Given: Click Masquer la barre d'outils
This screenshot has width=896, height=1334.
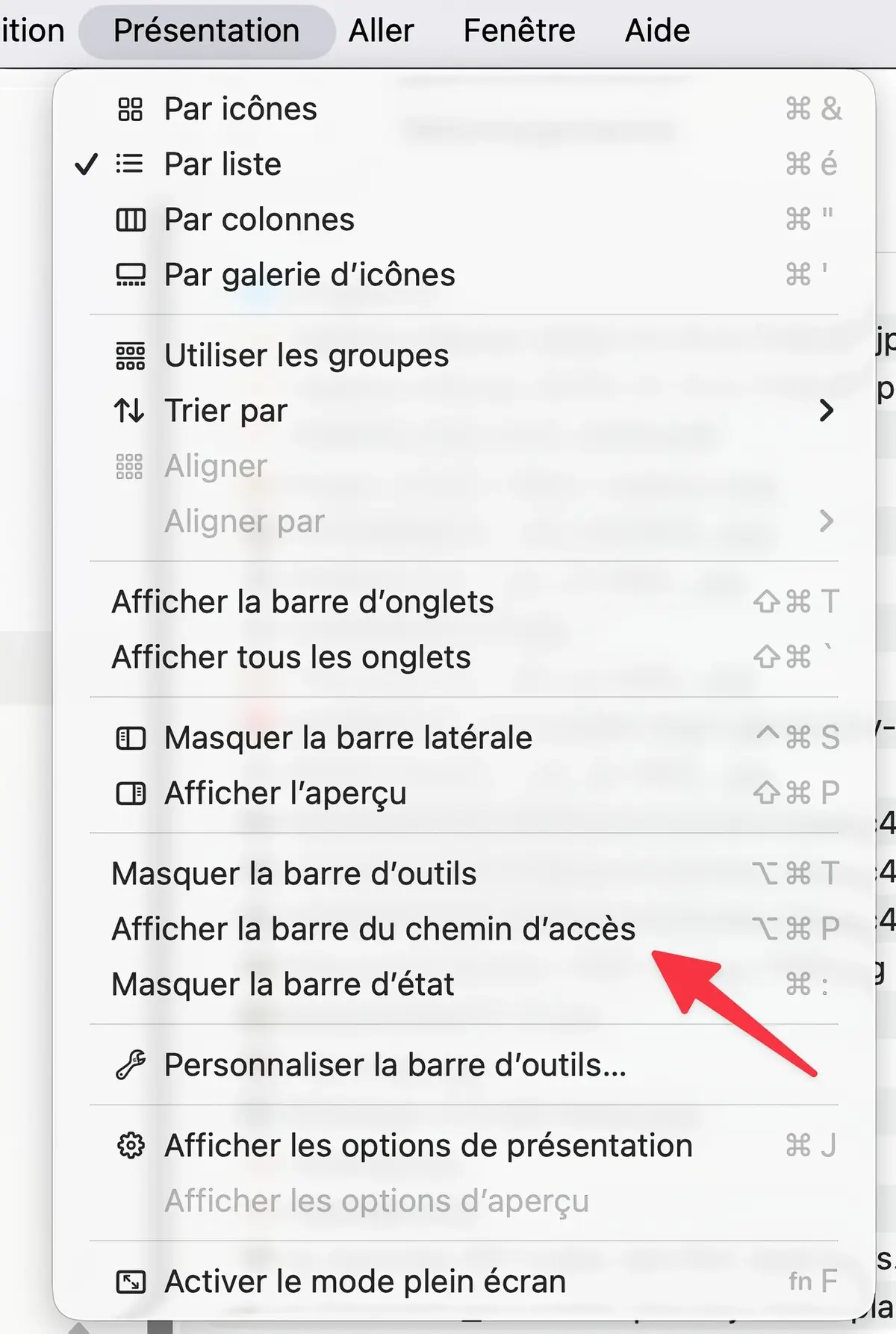Looking at the screenshot, I should coord(294,873).
